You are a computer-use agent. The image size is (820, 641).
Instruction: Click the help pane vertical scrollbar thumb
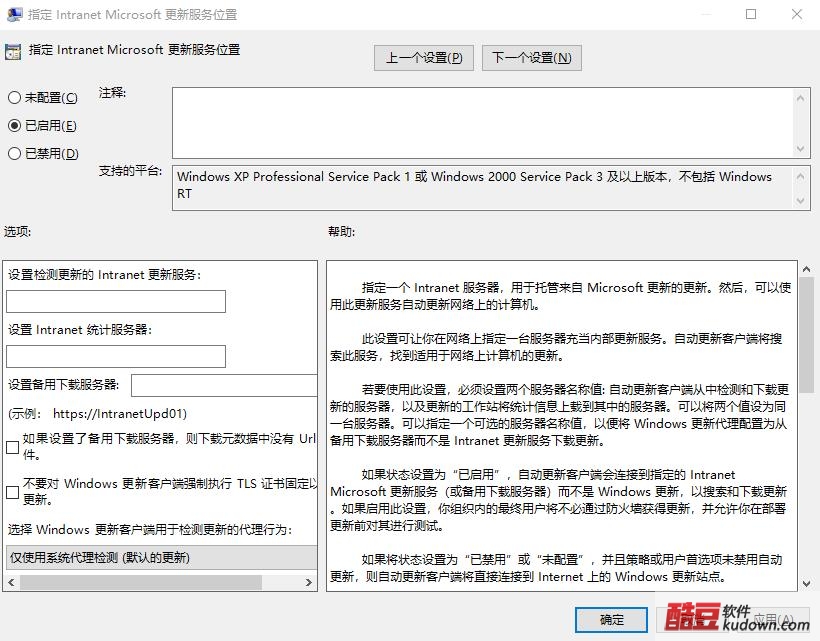click(x=806, y=335)
